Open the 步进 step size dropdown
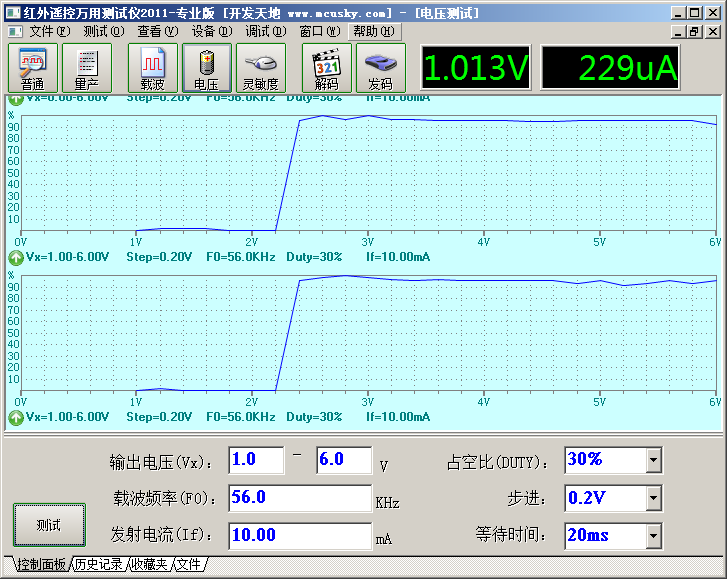 click(653, 497)
